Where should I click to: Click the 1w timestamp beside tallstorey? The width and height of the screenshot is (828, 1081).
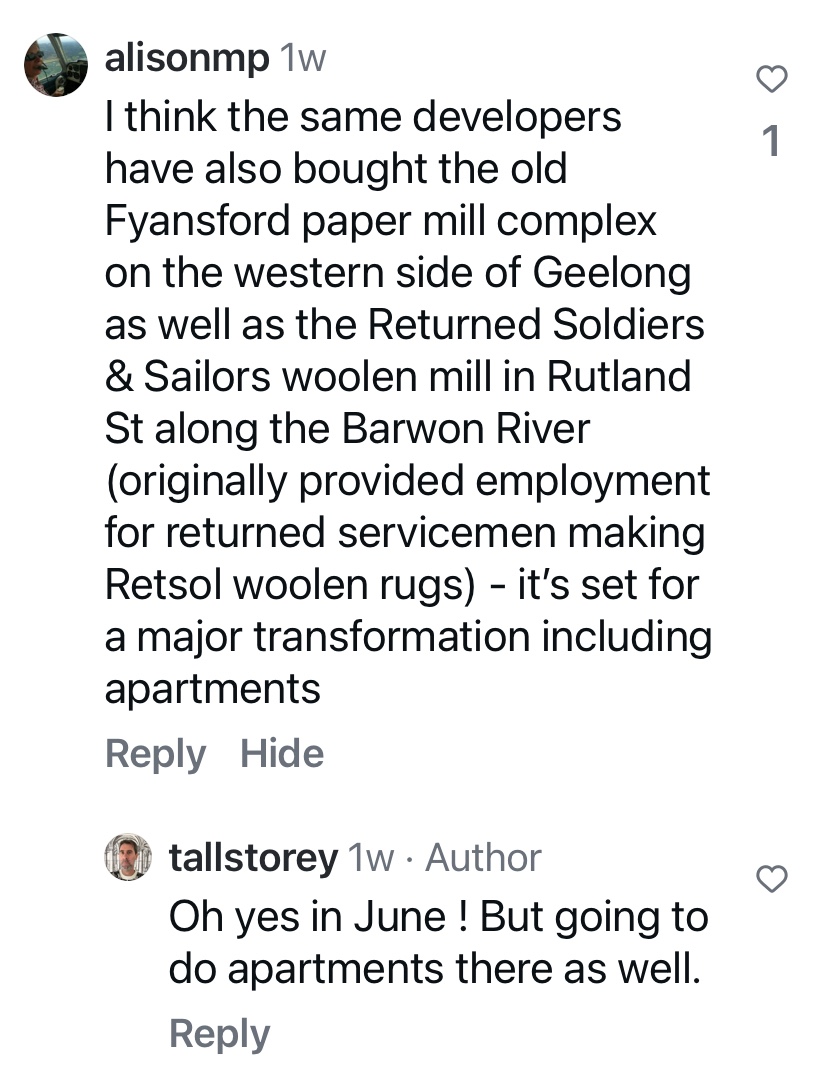click(370, 857)
